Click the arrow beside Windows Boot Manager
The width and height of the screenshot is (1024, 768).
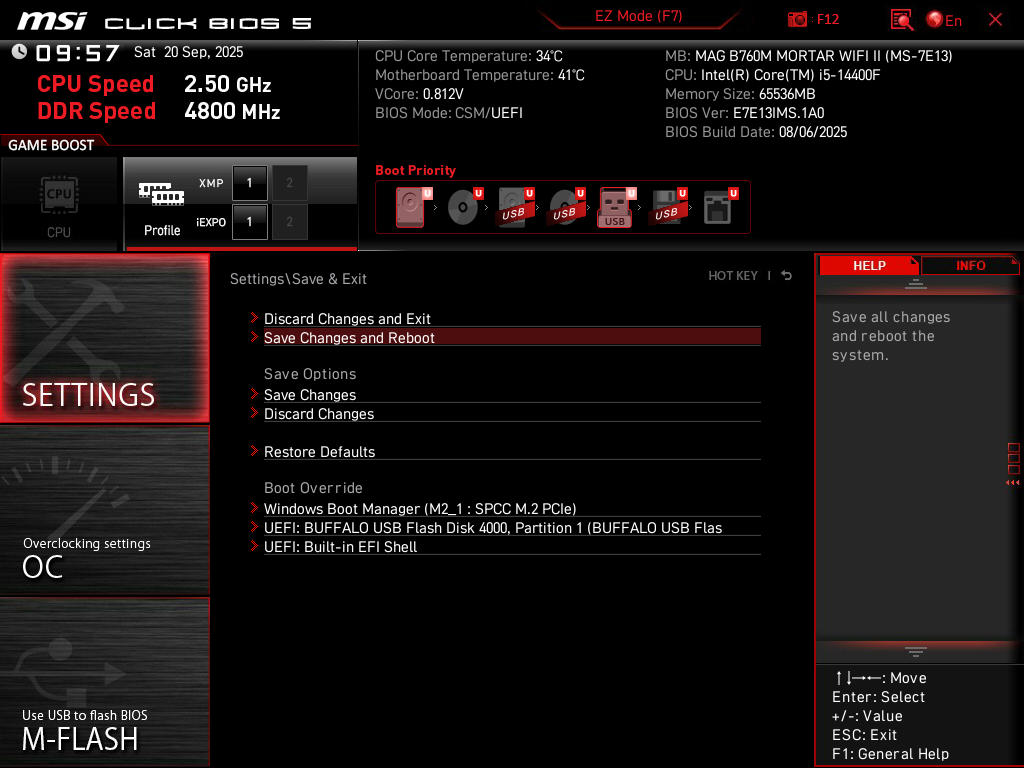tap(254, 507)
